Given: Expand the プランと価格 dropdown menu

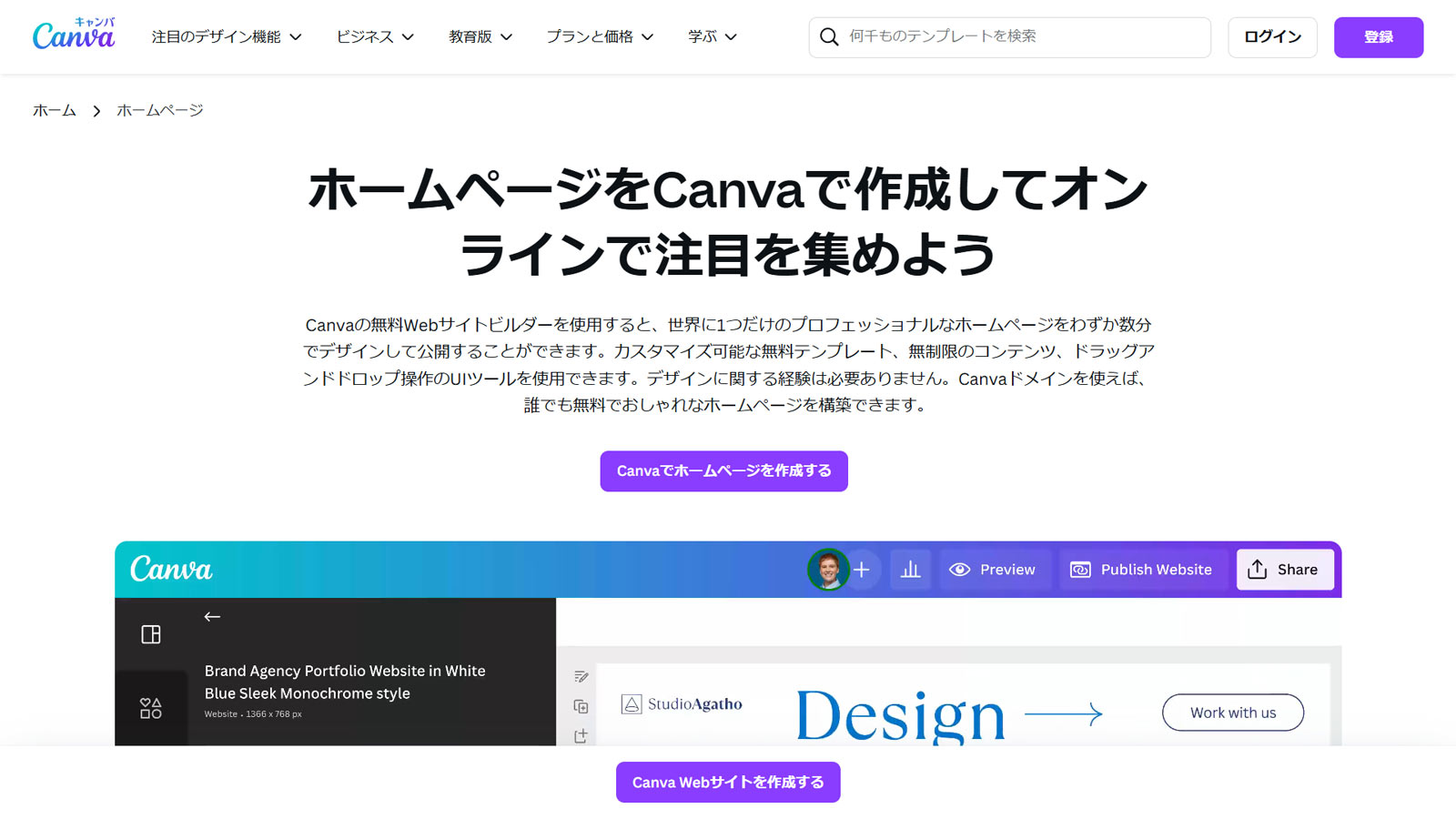Looking at the screenshot, I should (x=600, y=36).
